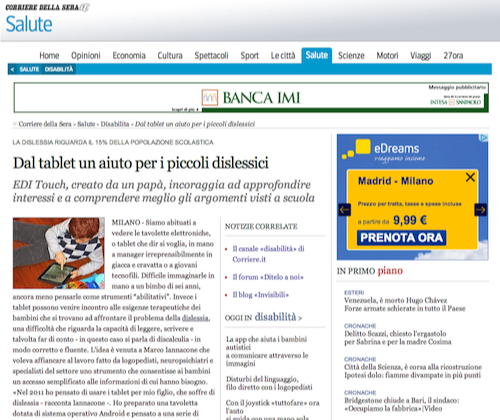Open the child-with-tablet article photo
This screenshot has height=420, width=500.
tap(59, 253)
